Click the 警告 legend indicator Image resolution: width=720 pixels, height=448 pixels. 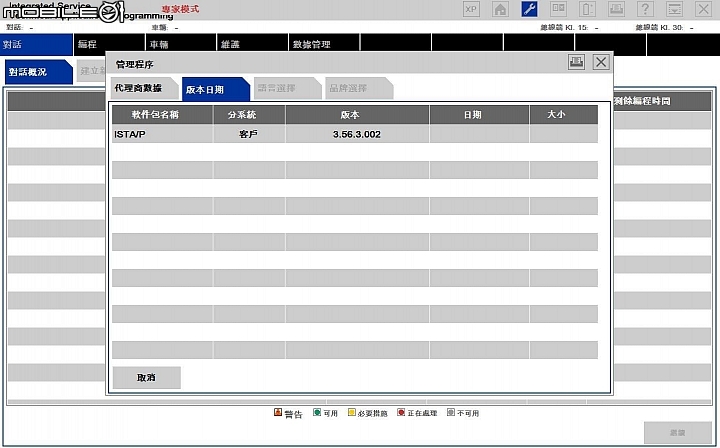point(278,412)
